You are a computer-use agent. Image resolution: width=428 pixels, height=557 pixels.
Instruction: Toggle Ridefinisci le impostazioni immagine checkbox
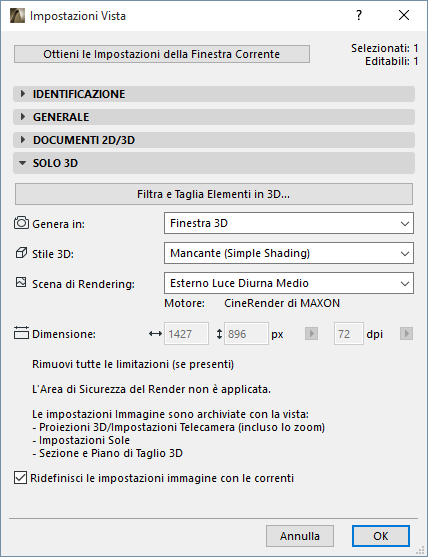click(20, 478)
